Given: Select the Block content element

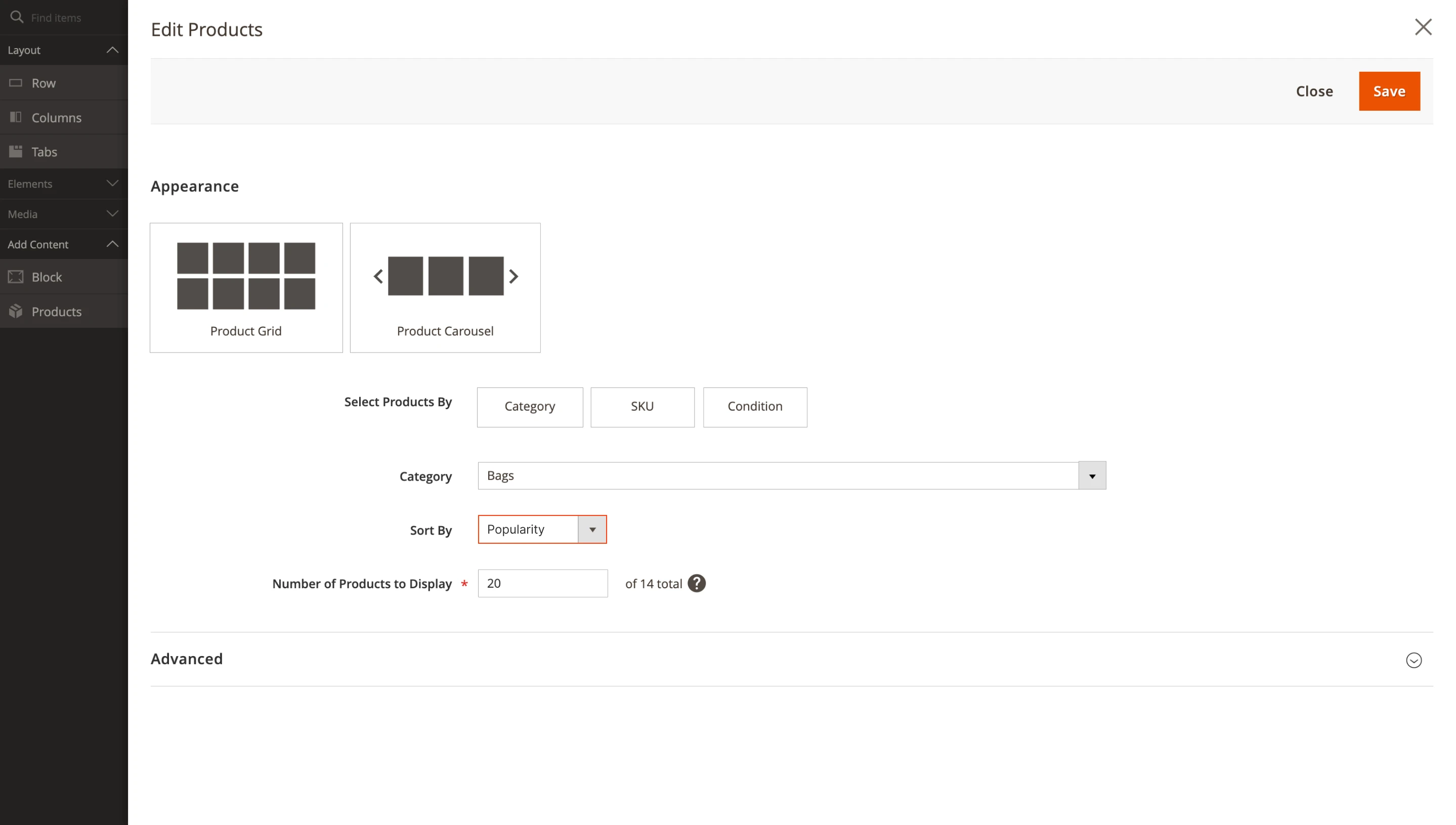Looking at the screenshot, I should point(47,277).
